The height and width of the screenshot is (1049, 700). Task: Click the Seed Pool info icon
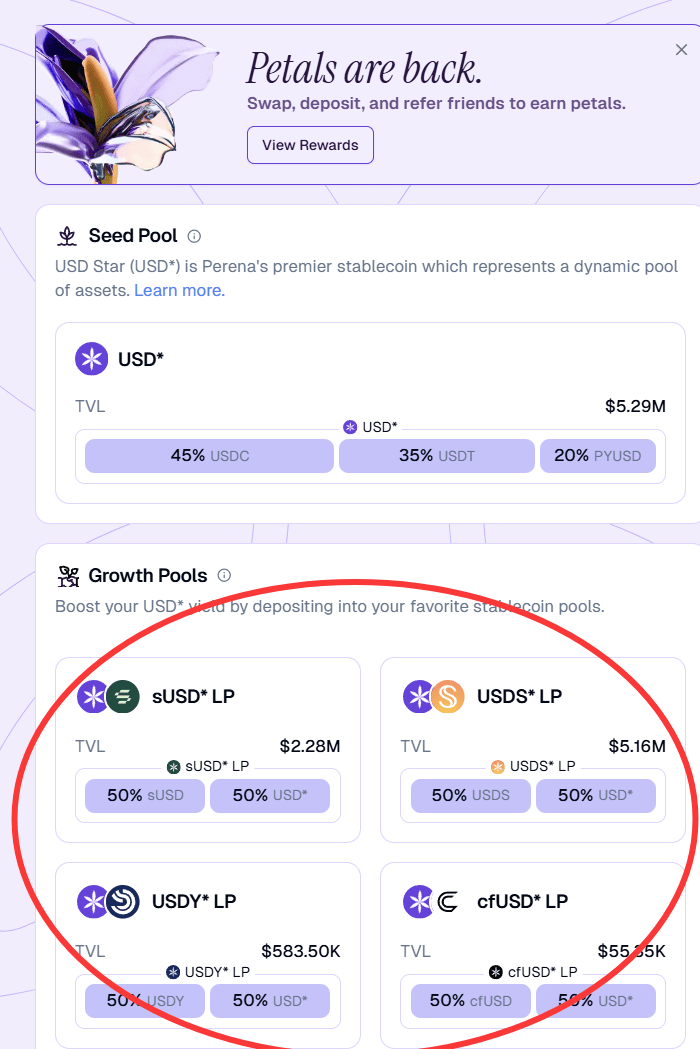click(x=194, y=236)
